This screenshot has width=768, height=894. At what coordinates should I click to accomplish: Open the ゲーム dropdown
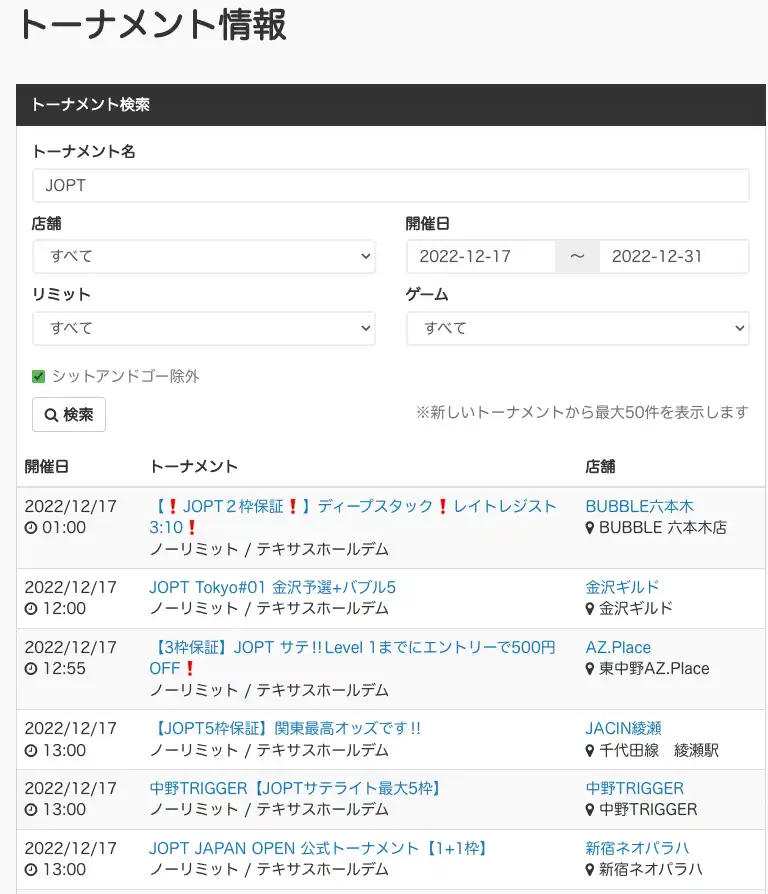[x=578, y=328]
